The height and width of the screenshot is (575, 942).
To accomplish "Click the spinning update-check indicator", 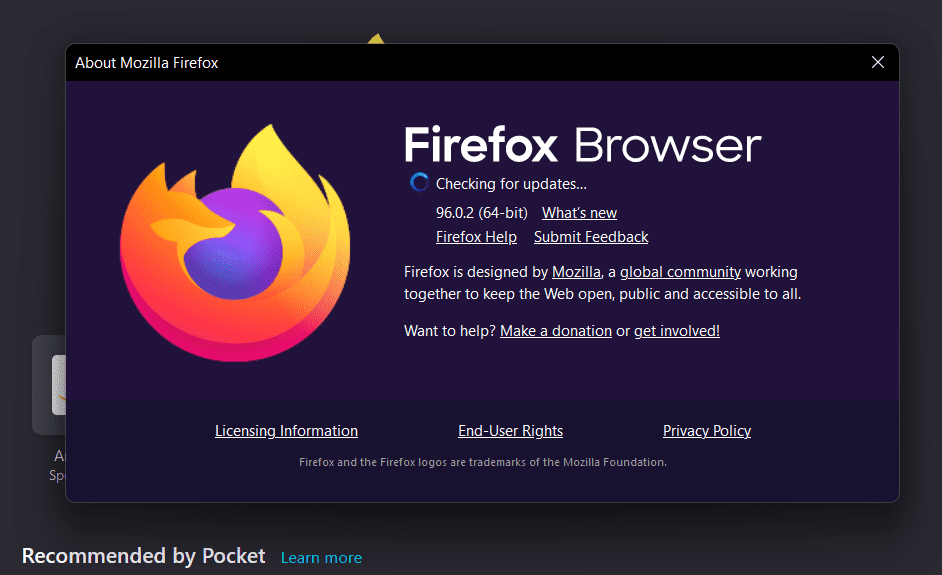I will (x=420, y=183).
